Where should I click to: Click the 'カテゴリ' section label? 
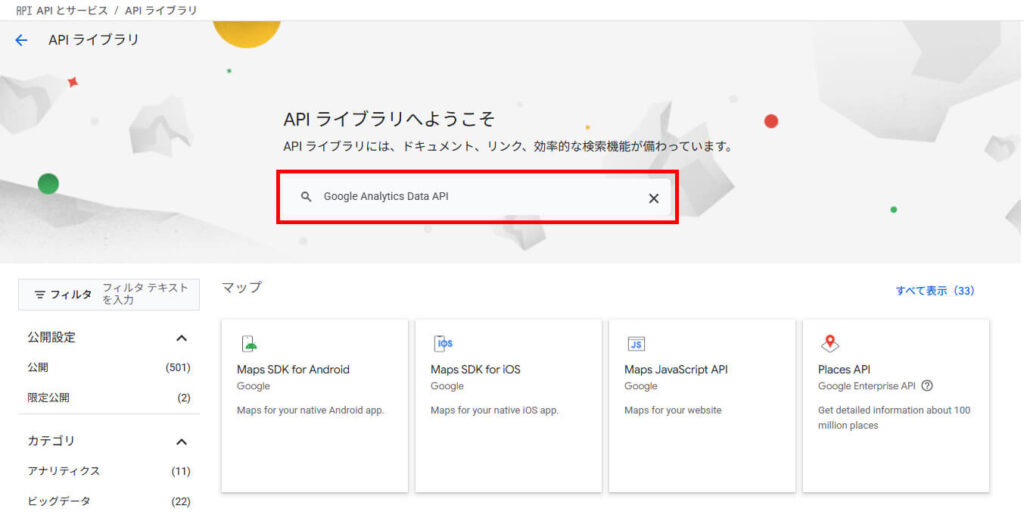51,441
